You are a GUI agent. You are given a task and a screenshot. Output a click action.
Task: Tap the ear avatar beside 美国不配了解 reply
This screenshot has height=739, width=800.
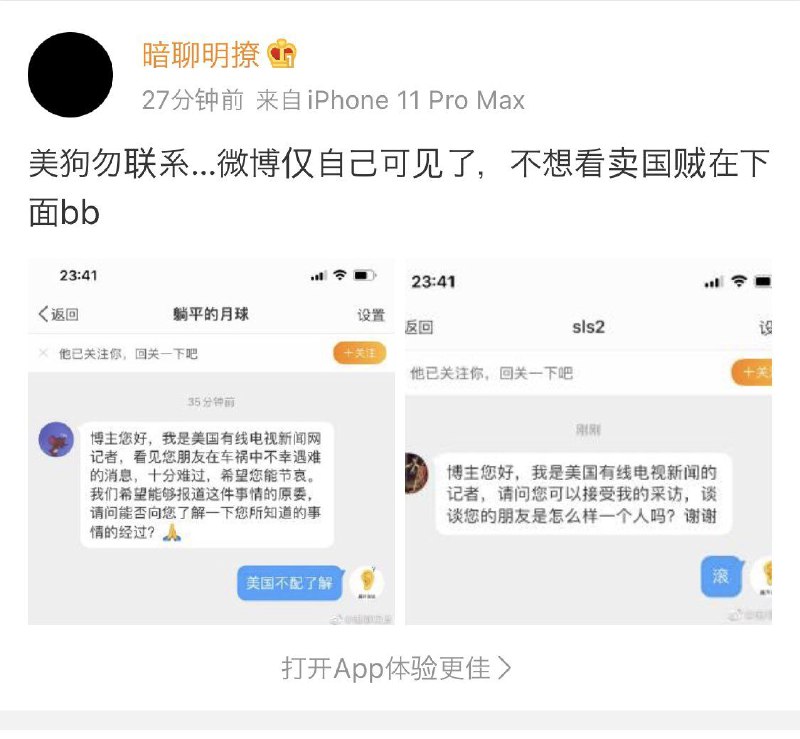tap(366, 583)
